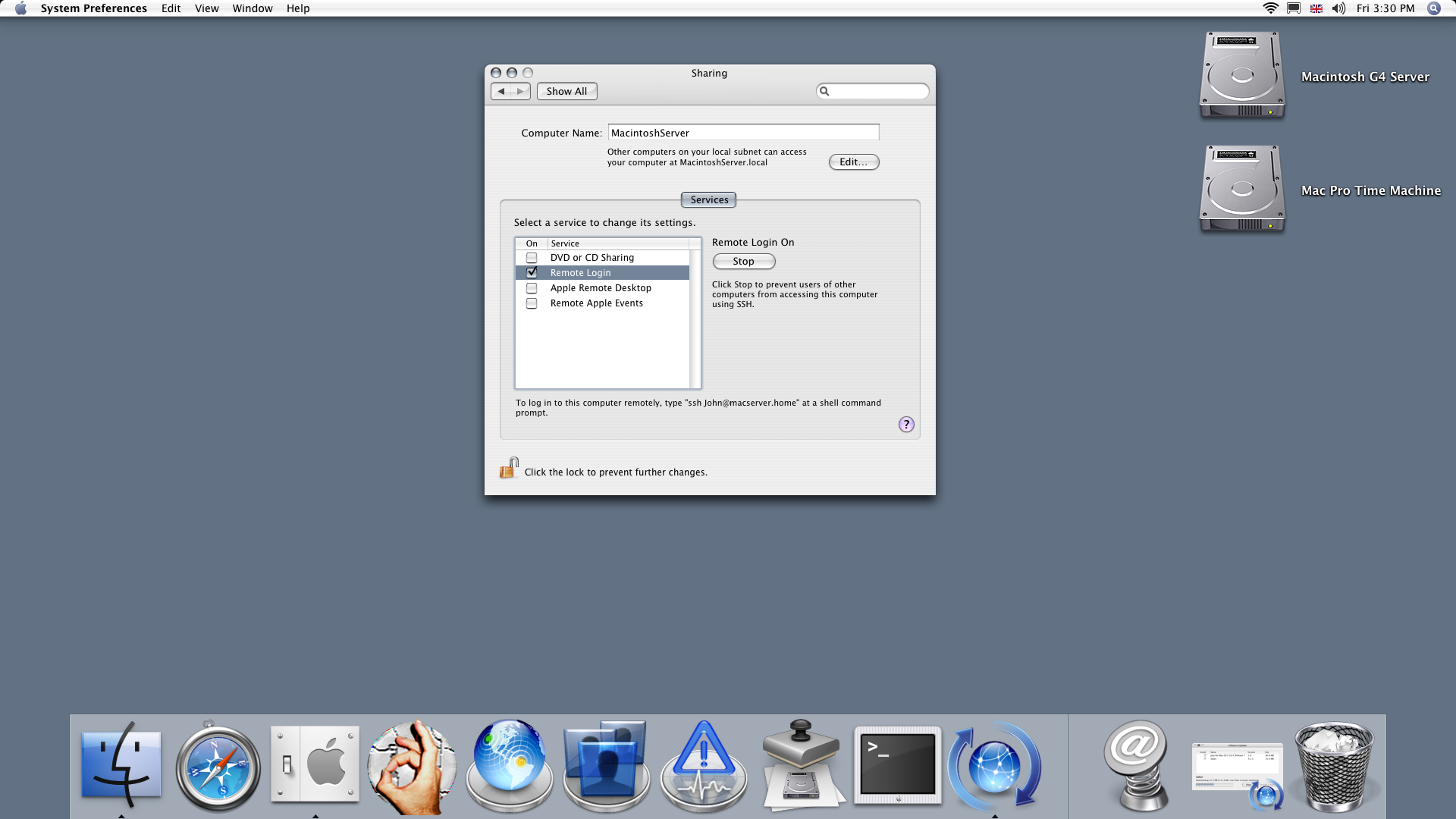The width and height of the screenshot is (1456, 819).
Task: Open the Apple menu
Action: [20, 8]
